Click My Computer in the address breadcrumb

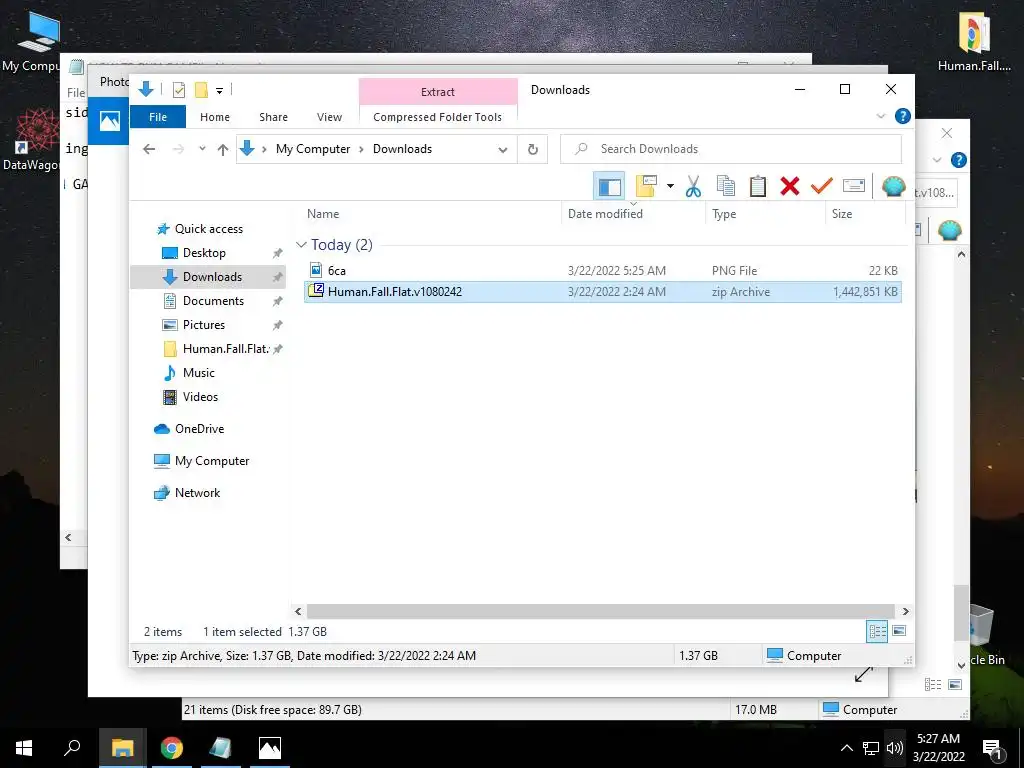(313, 149)
